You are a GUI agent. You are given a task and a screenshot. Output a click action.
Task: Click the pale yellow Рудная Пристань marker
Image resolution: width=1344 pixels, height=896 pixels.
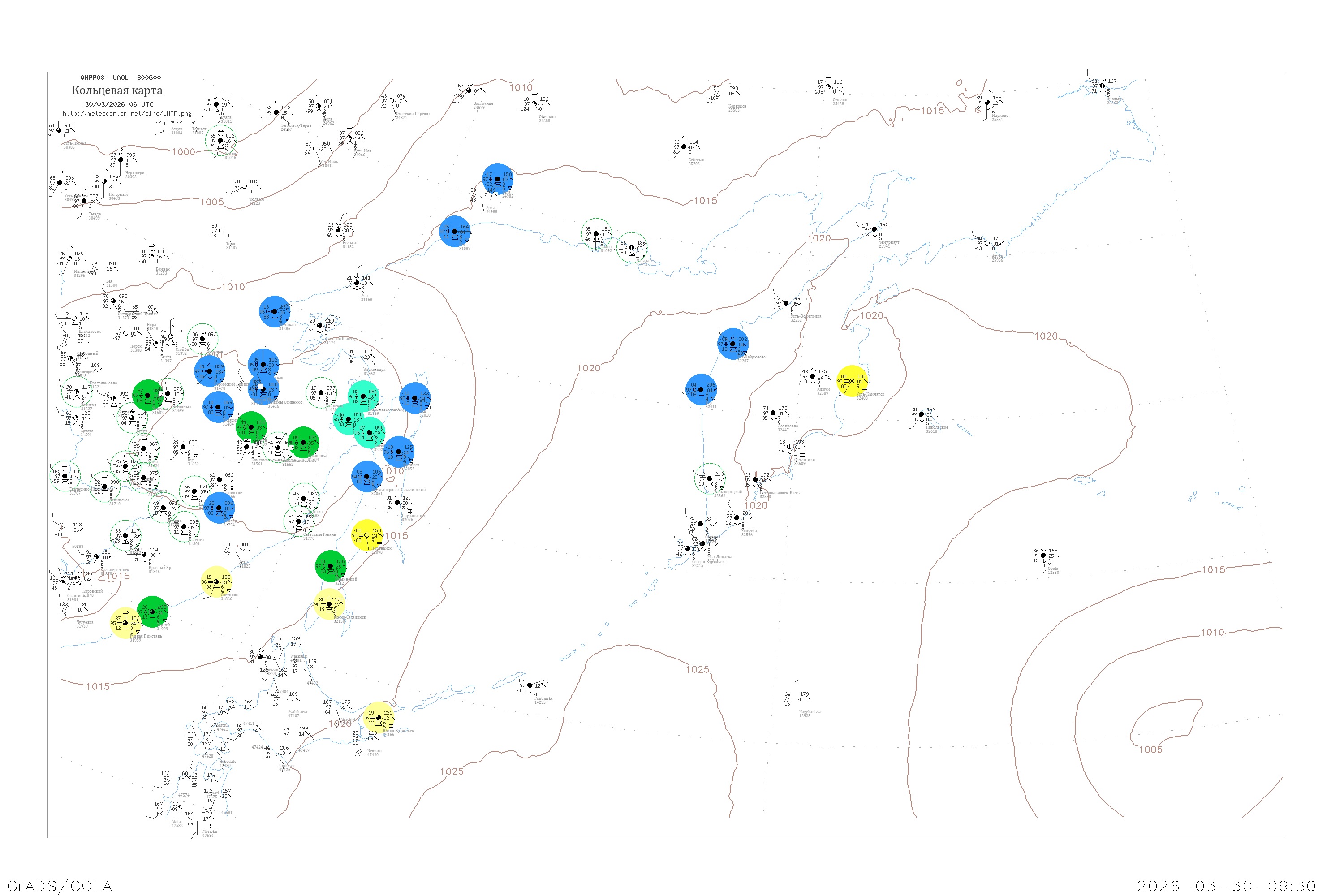click(x=125, y=623)
